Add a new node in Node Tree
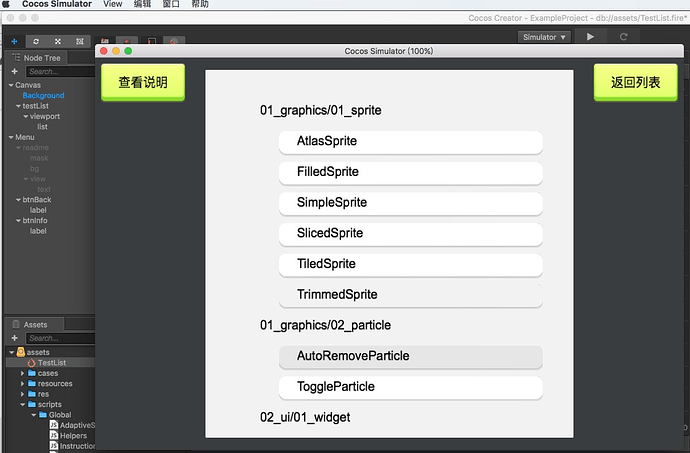 pyautogui.click(x=15, y=71)
